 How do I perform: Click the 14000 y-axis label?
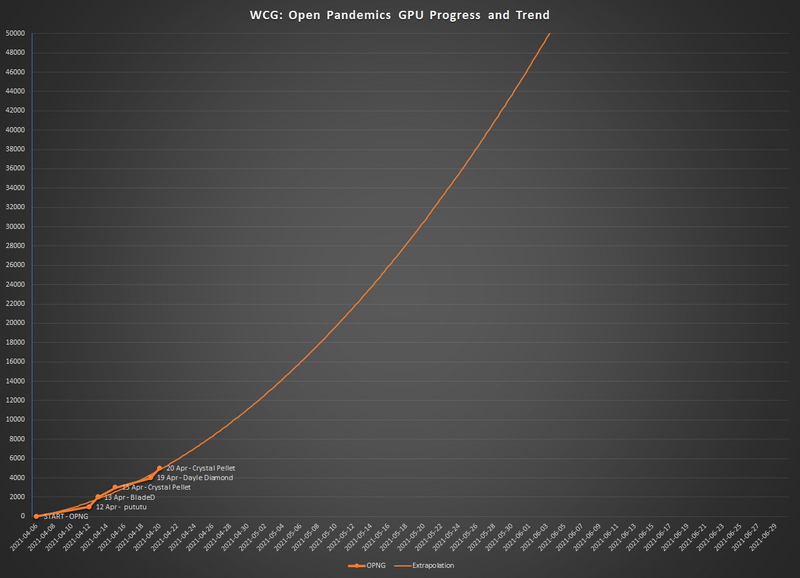15,381
